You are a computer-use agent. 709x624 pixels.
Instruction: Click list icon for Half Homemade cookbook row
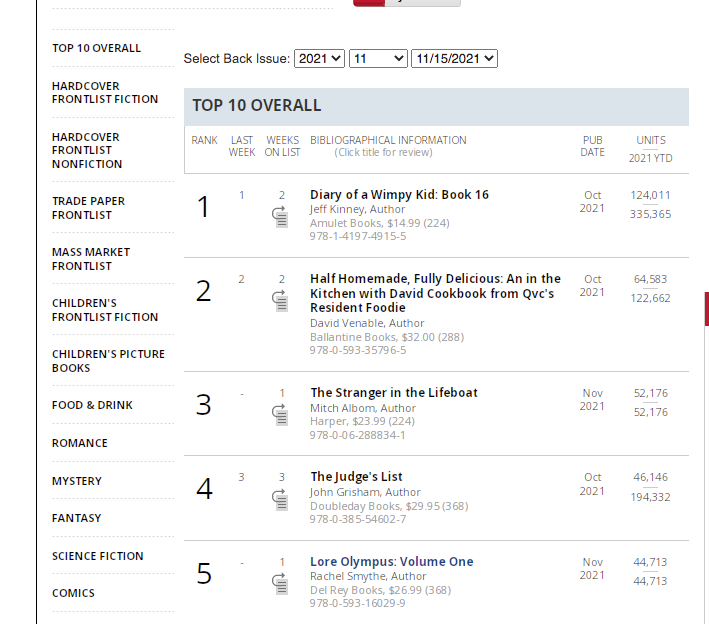280,301
